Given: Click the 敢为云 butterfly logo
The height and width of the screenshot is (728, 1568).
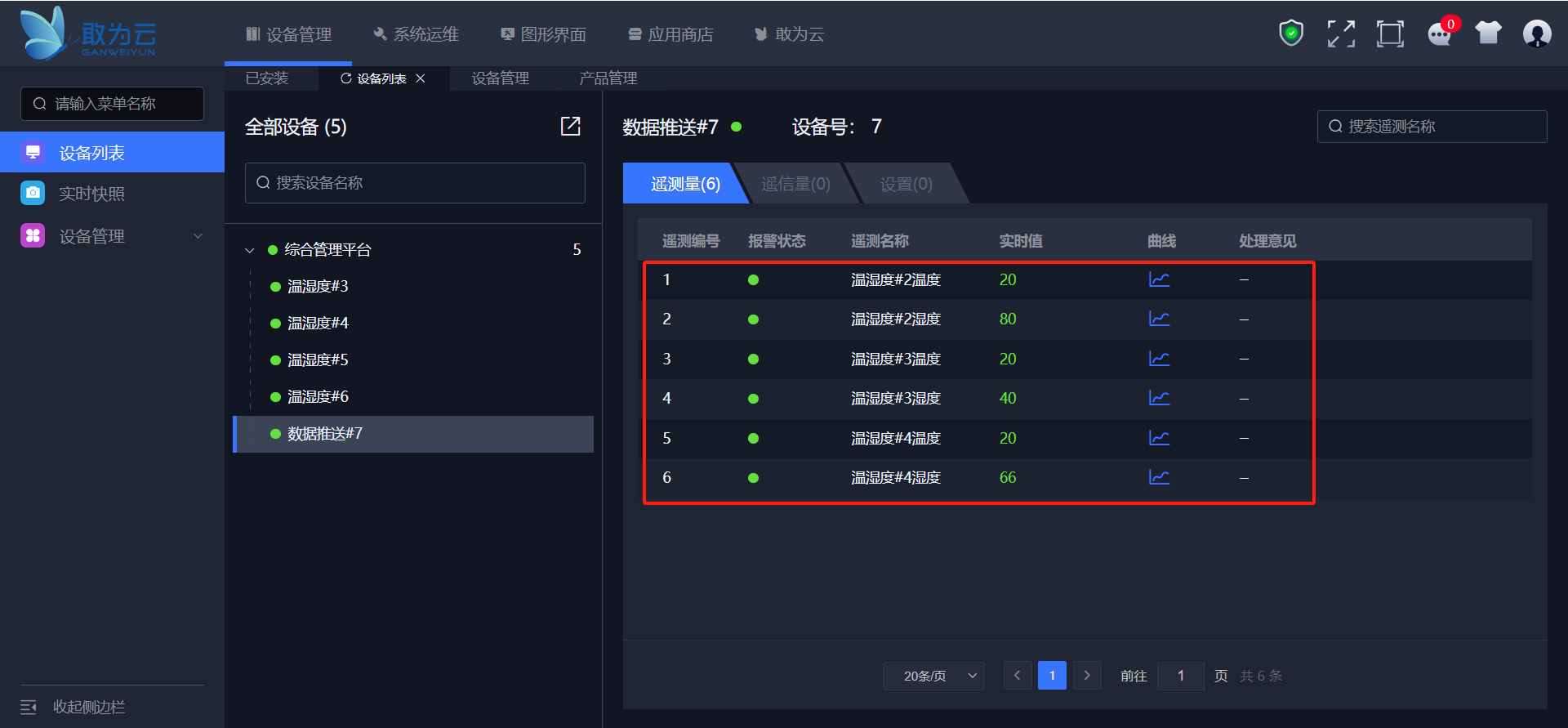Looking at the screenshot, I should [x=87, y=33].
